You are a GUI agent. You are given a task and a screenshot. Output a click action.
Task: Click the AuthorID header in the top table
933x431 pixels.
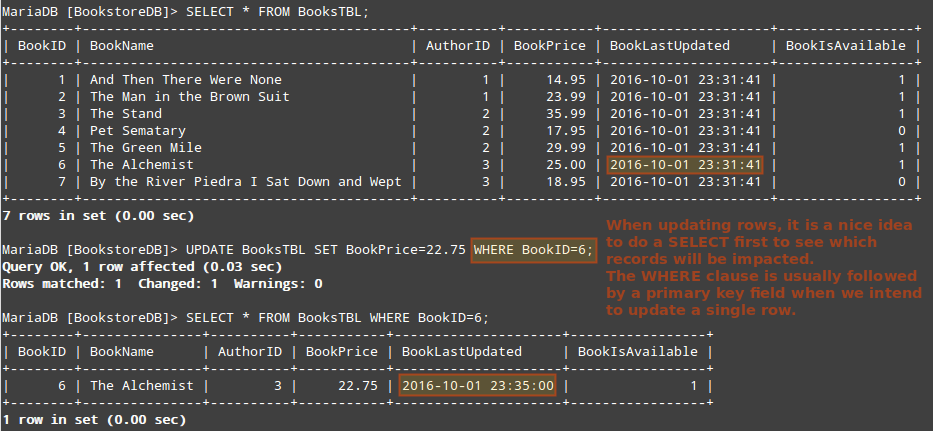tap(458, 46)
